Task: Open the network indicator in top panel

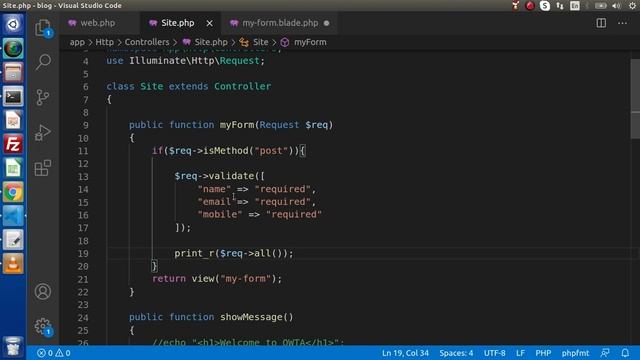Action: tap(560, 6)
